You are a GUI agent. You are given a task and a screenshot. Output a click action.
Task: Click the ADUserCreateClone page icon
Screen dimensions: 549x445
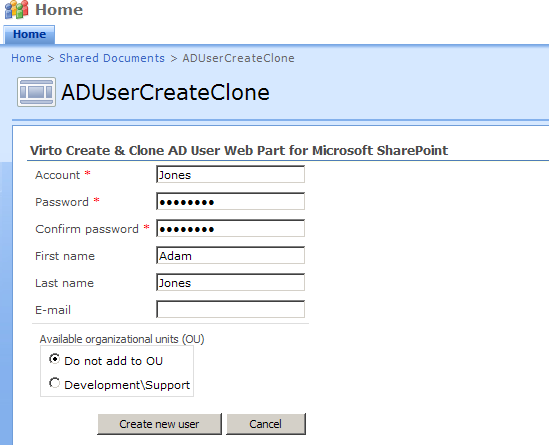click(x=36, y=92)
